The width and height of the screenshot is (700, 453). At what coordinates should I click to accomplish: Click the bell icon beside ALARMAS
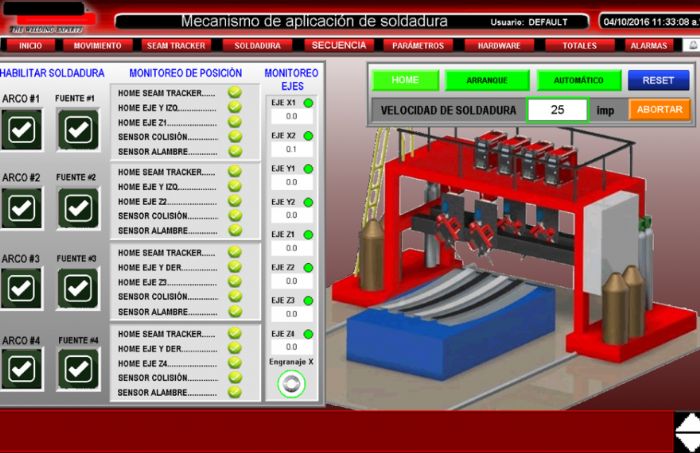(x=692, y=45)
